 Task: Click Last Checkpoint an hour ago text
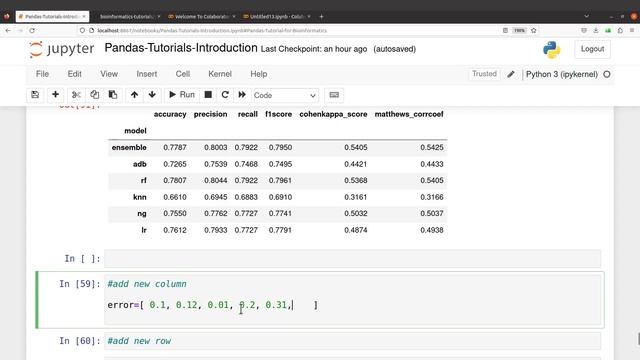pos(314,49)
